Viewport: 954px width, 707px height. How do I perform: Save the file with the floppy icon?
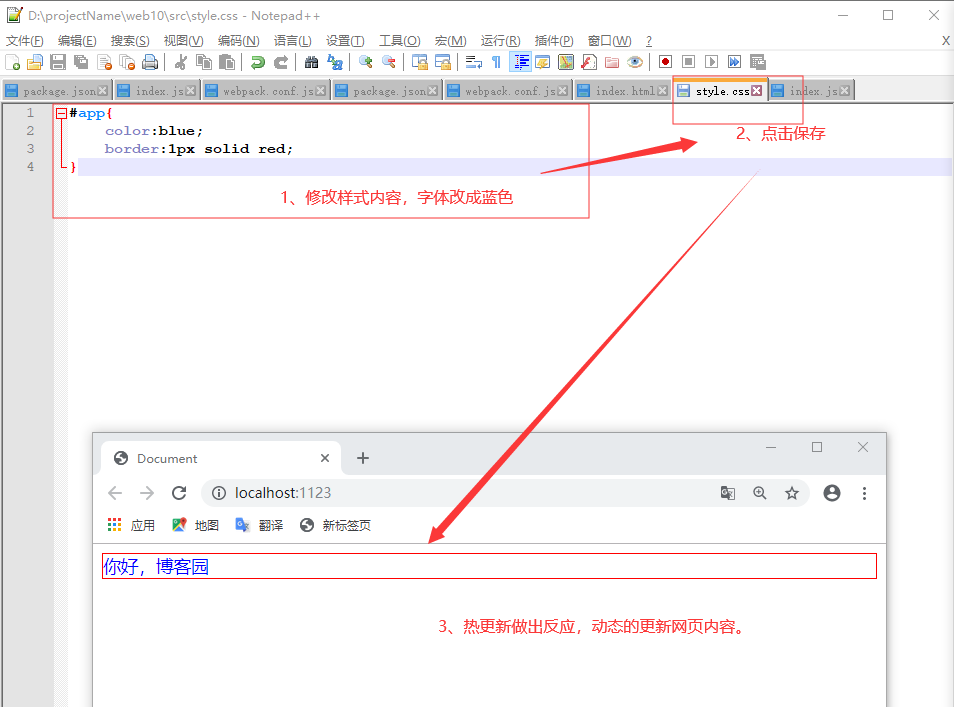tap(58, 62)
